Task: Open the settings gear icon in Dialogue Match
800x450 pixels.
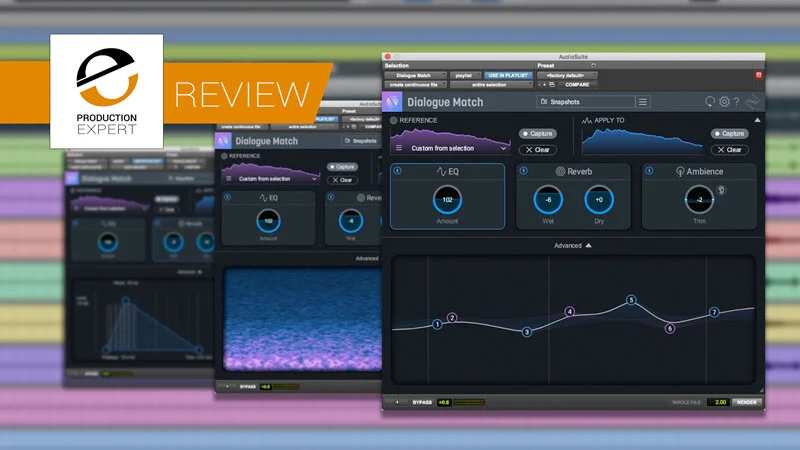Action: [x=724, y=102]
